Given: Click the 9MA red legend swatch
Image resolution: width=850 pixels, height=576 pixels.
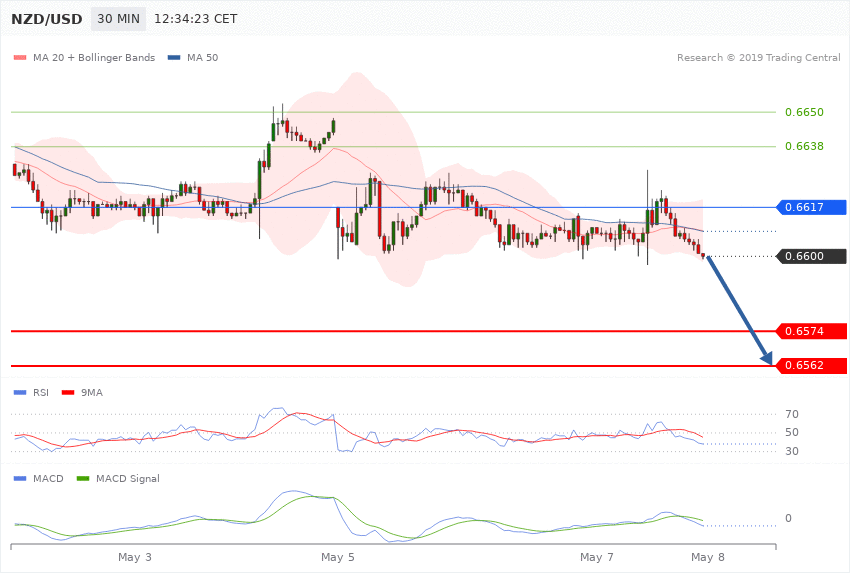Looking at the screenshot, I should (x=68, y=392).
